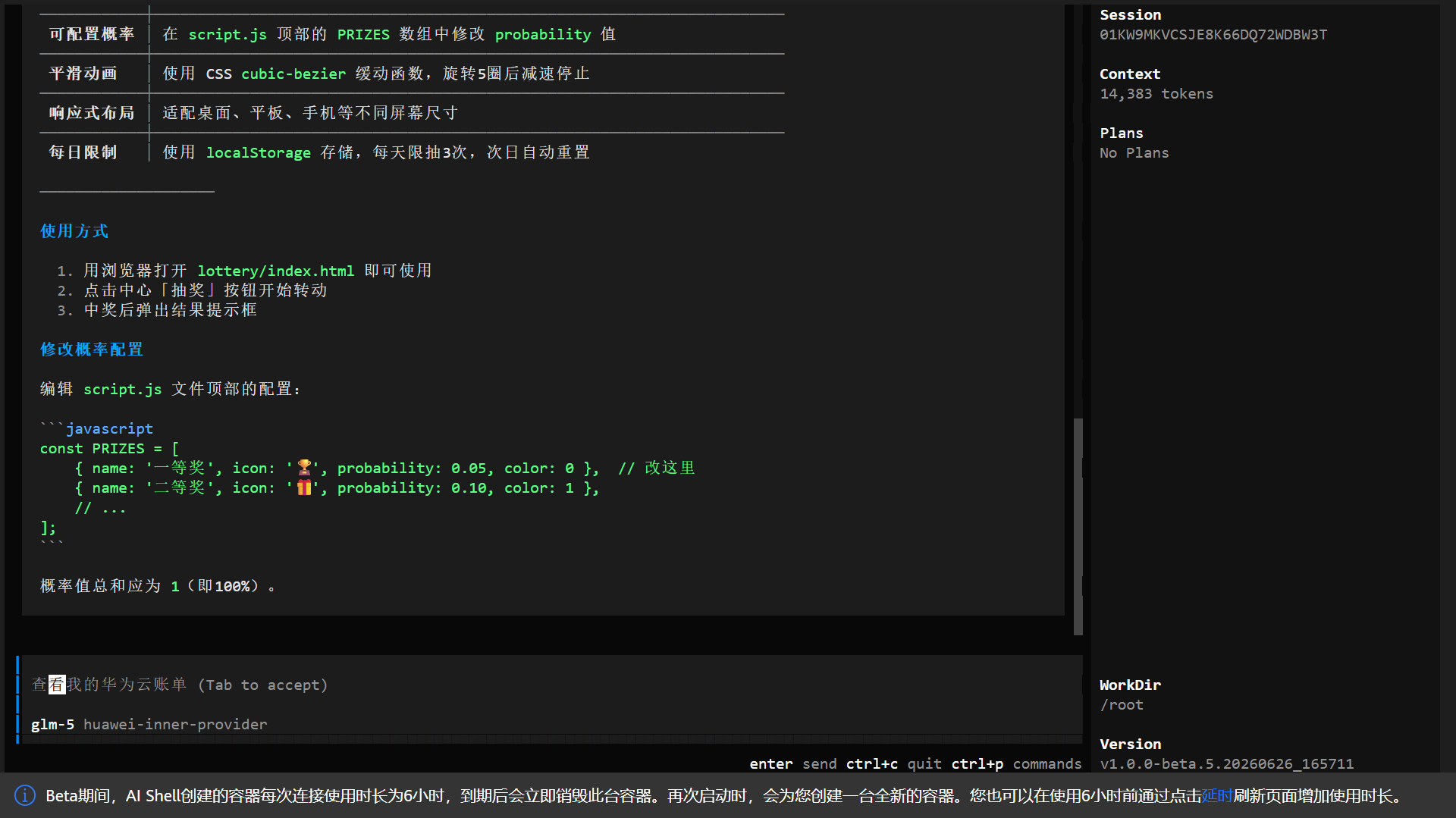The height and width of the screenshot is (818, 1456).
Task: Click the lottery/index.html file path
Action: point(276,271)
